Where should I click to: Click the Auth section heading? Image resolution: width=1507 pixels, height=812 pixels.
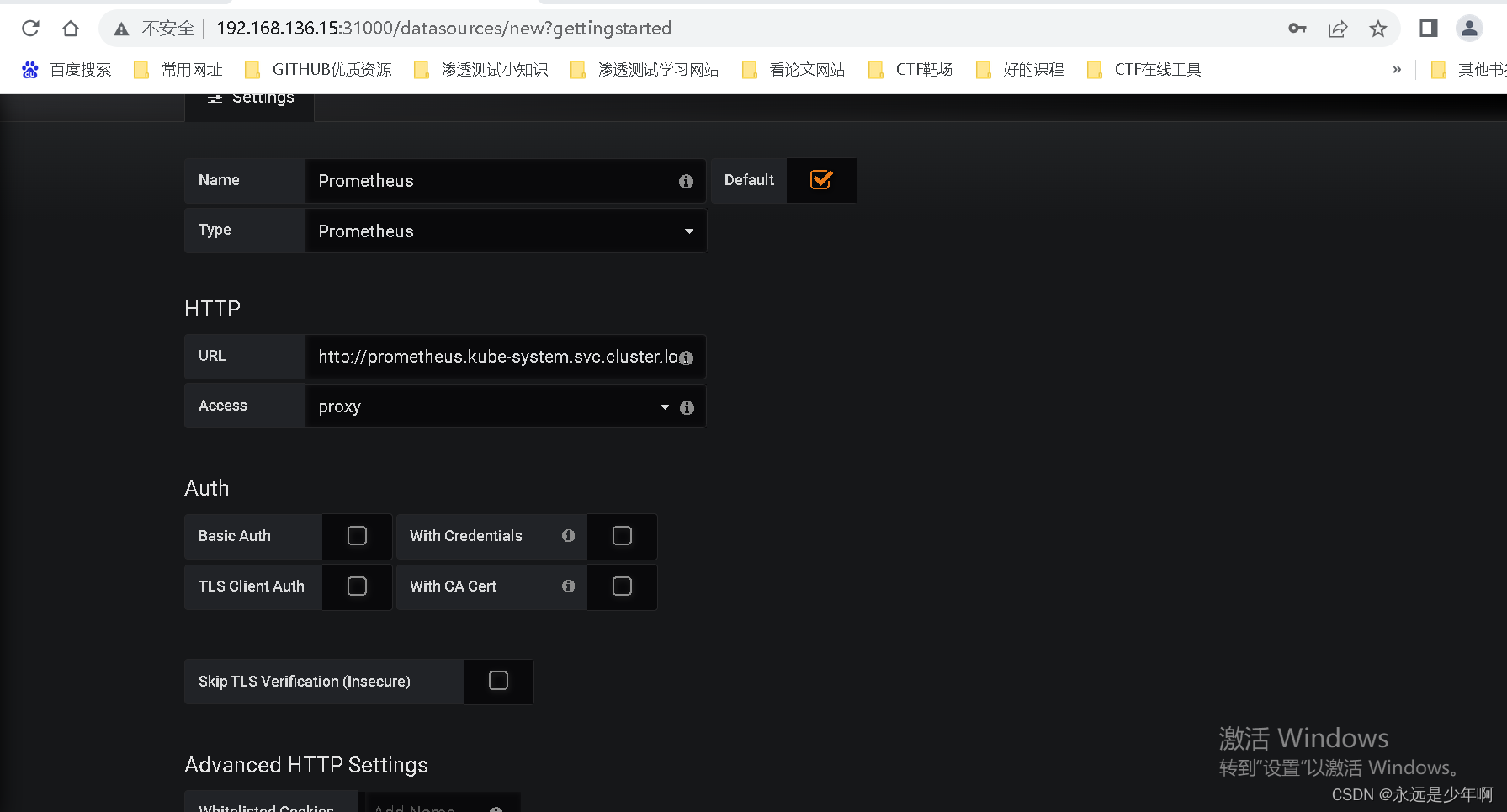click(x=206, y=488)
